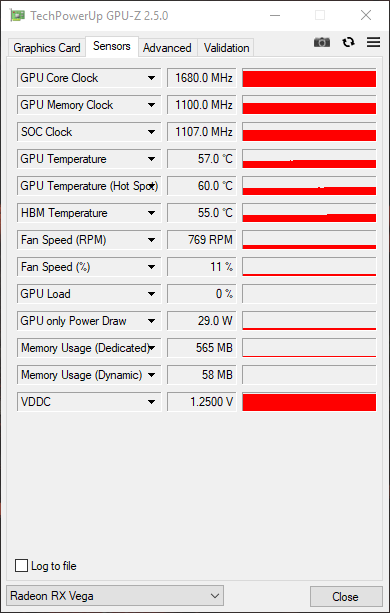Select the 1680.0 MHz value field
Screen dimensions: 390x613
(202, 78)
